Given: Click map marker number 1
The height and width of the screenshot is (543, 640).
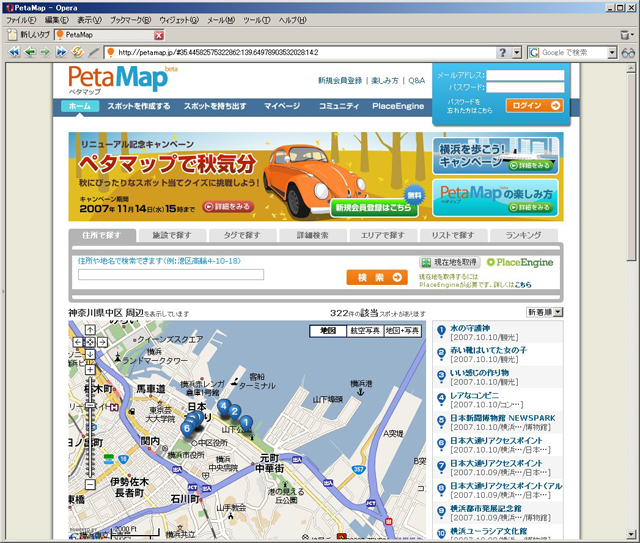Looking at the screenshot, I should coord(246,423).
